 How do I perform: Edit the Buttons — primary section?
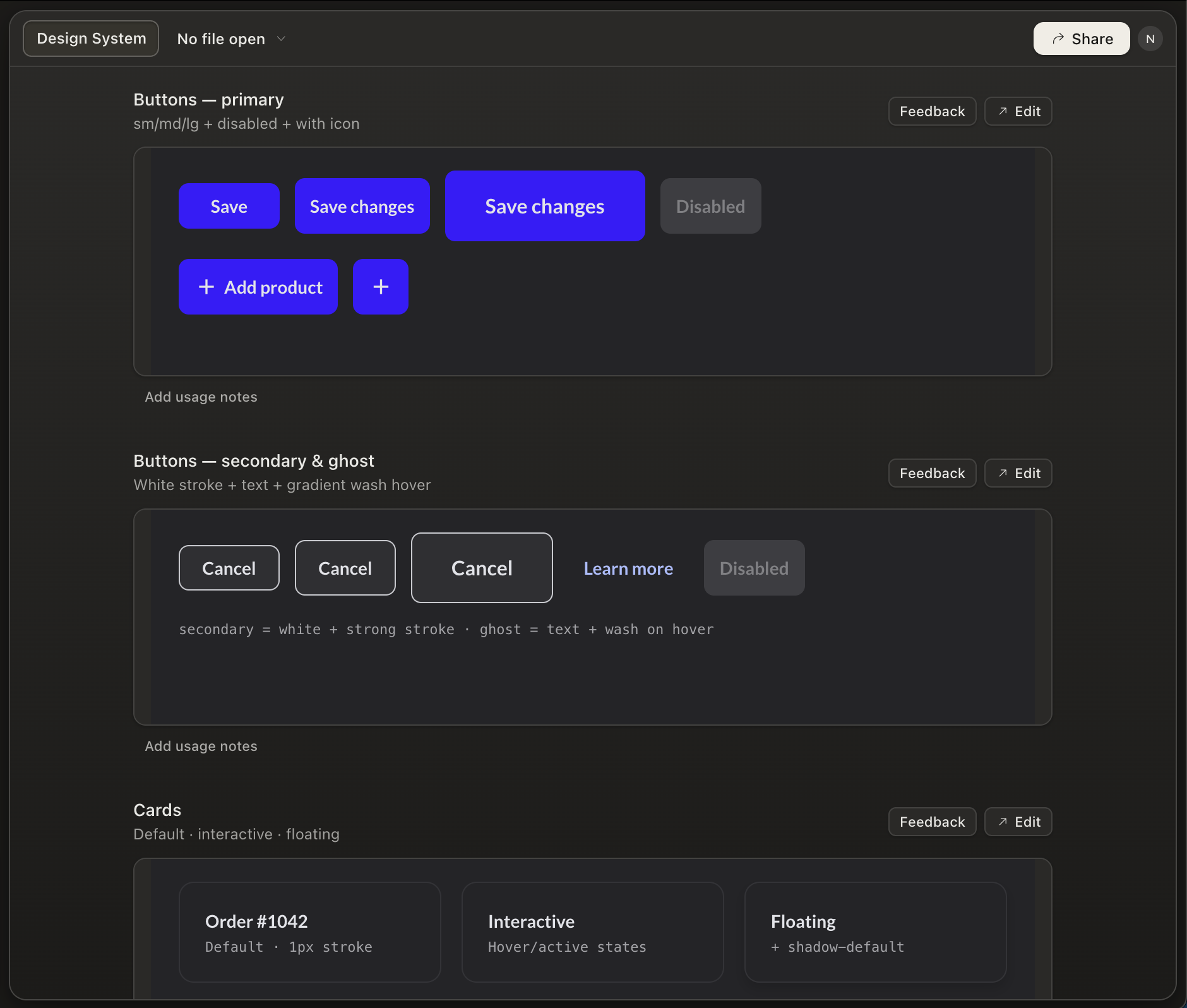[x=1018, y=112]
